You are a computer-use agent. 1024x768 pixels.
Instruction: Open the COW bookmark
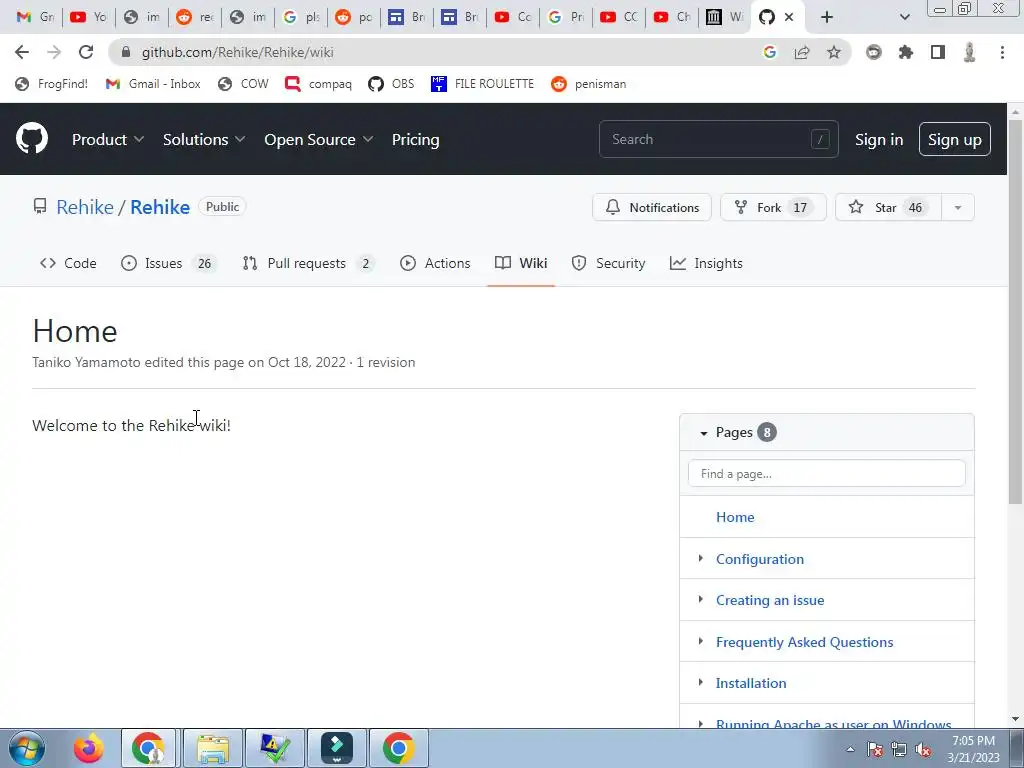(x=243, y=84)
